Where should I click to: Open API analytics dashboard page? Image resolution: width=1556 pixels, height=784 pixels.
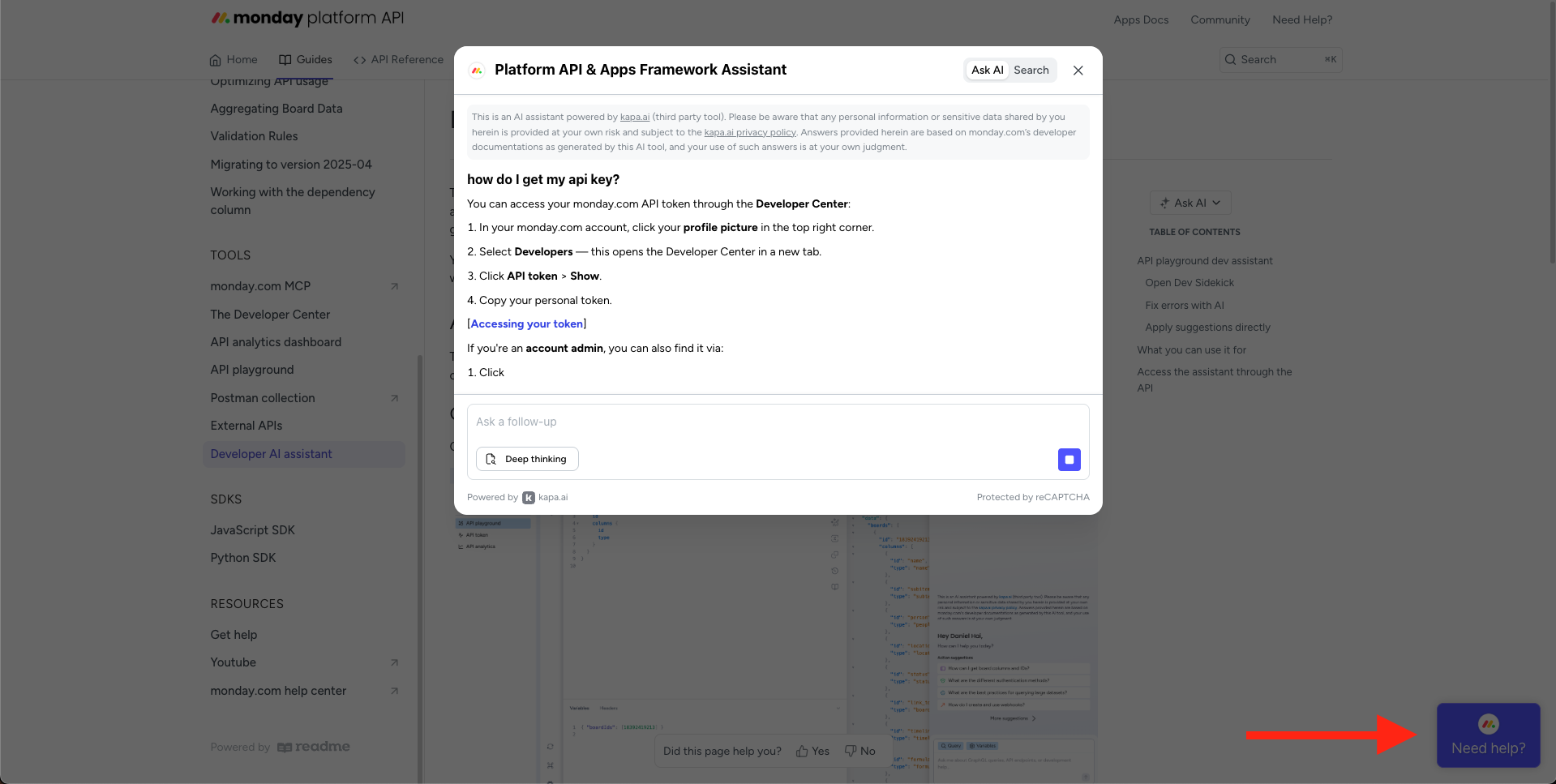coord(276,342)
